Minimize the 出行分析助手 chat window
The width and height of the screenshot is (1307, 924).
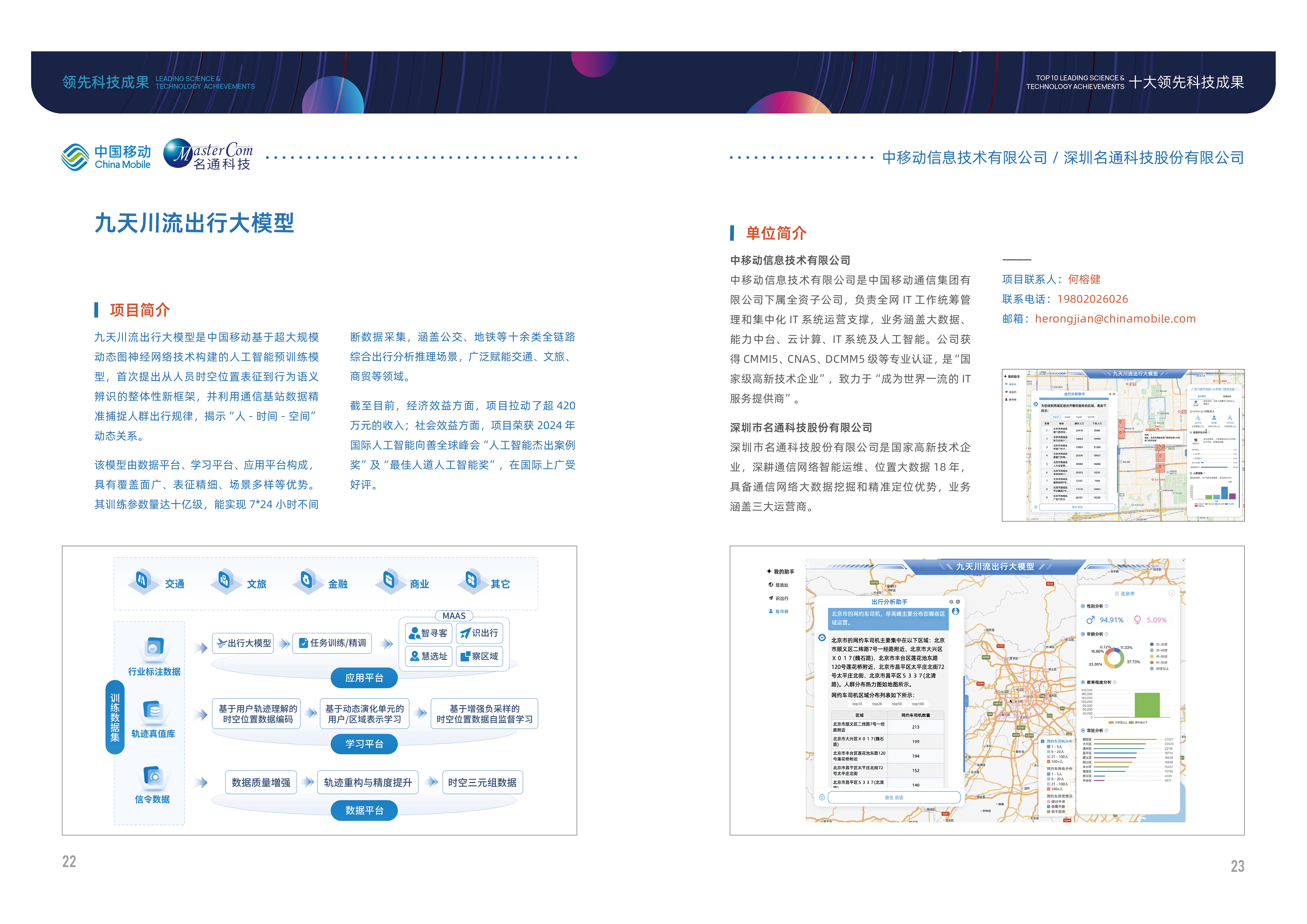[x=951, y=602]
